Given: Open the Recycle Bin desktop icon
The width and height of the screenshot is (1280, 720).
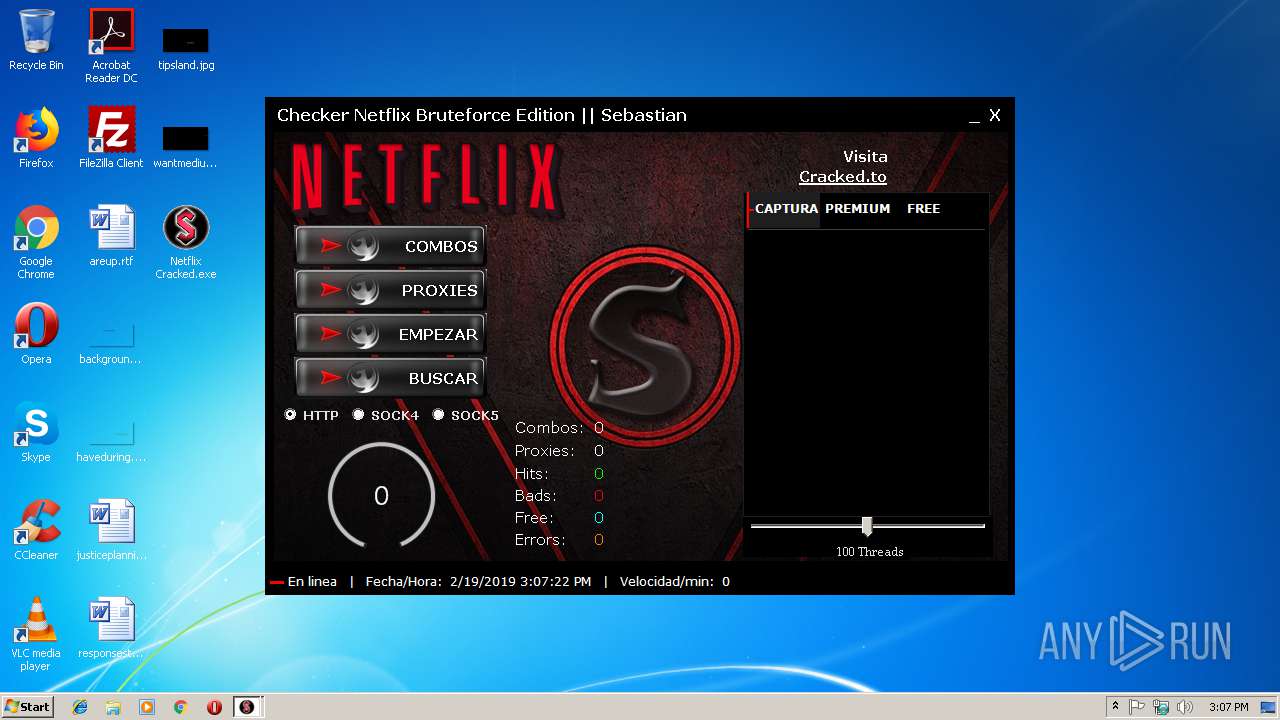Looking at the screenshot, I should (x=36, y=40).
